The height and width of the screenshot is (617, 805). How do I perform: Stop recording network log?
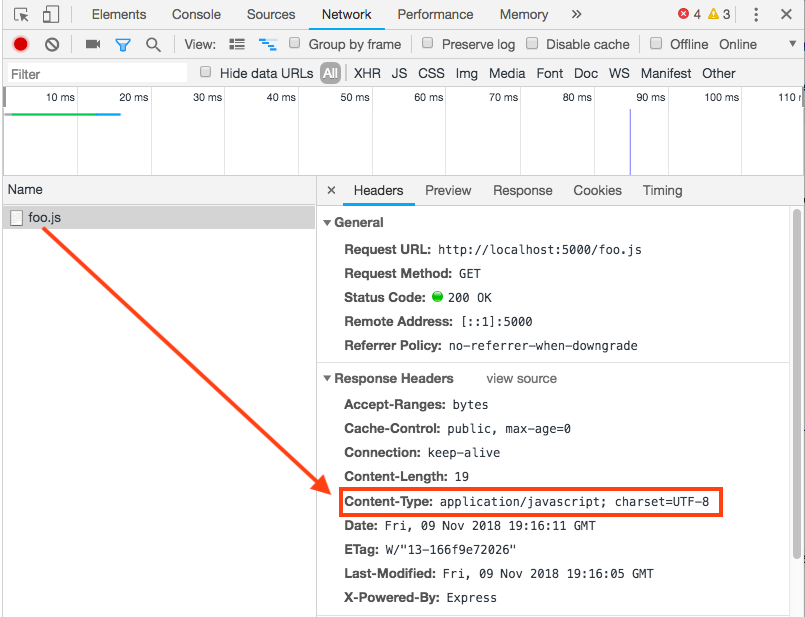20,44
